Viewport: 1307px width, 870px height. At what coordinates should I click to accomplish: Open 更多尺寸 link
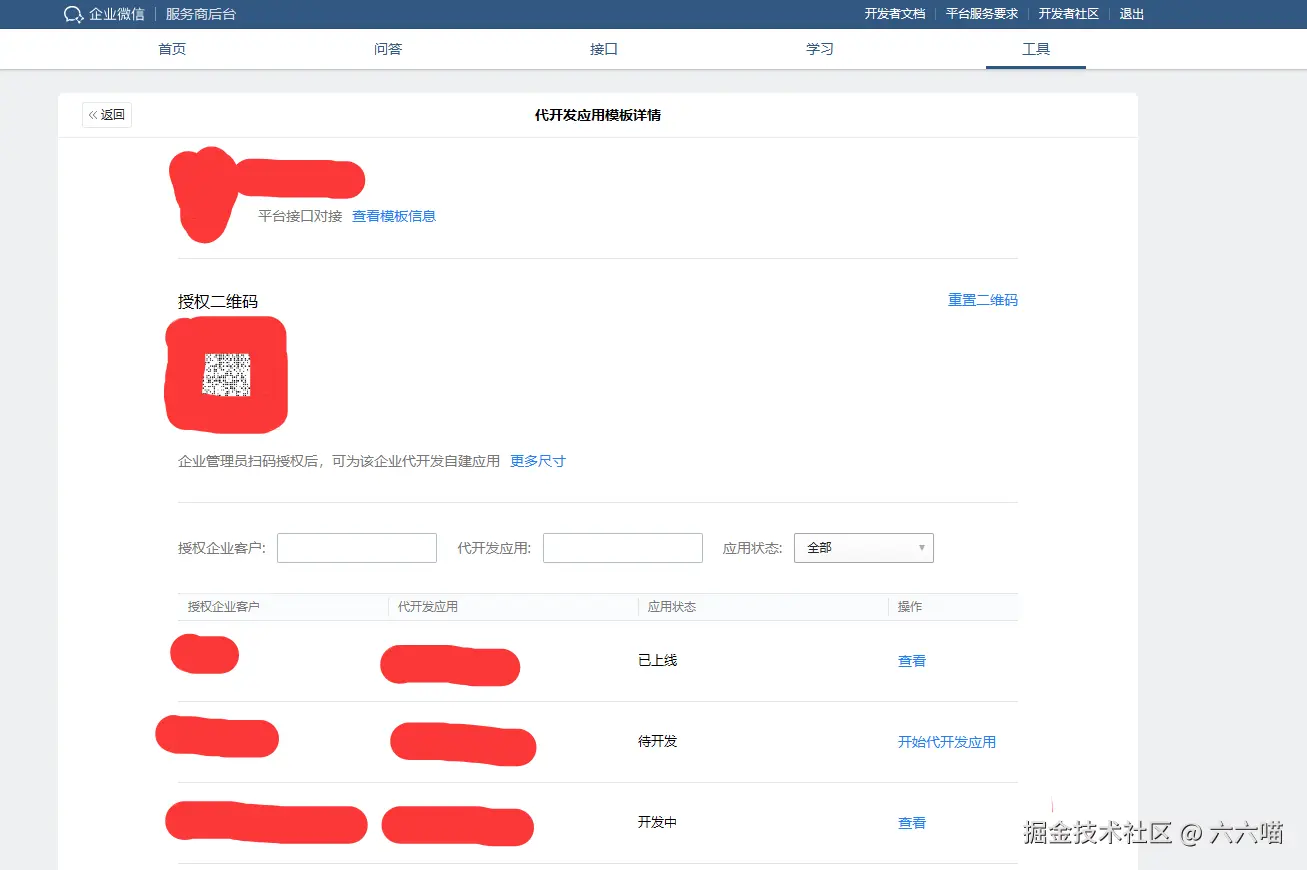pyautogui.click(x=538, y=461)
